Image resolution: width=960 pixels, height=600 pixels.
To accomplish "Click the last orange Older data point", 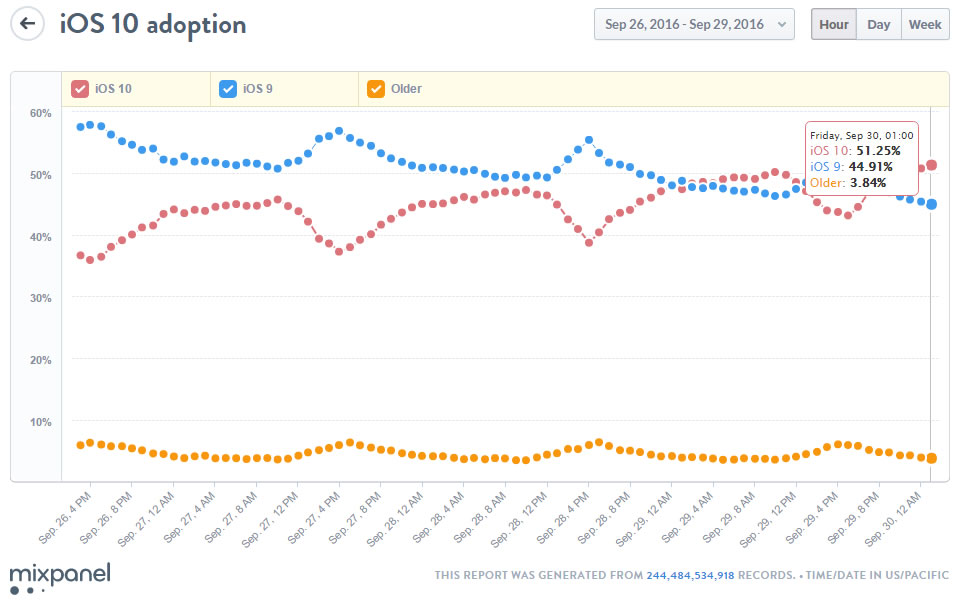I will 931,458.
